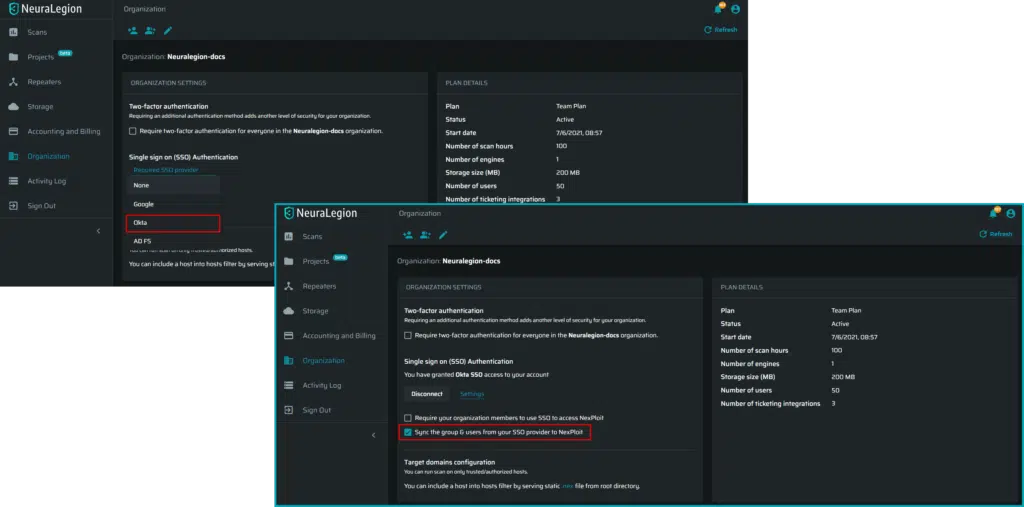Open Repeaters in the back window sidebar
This screenshot has height=507, width=1024.
coord(44,82)
